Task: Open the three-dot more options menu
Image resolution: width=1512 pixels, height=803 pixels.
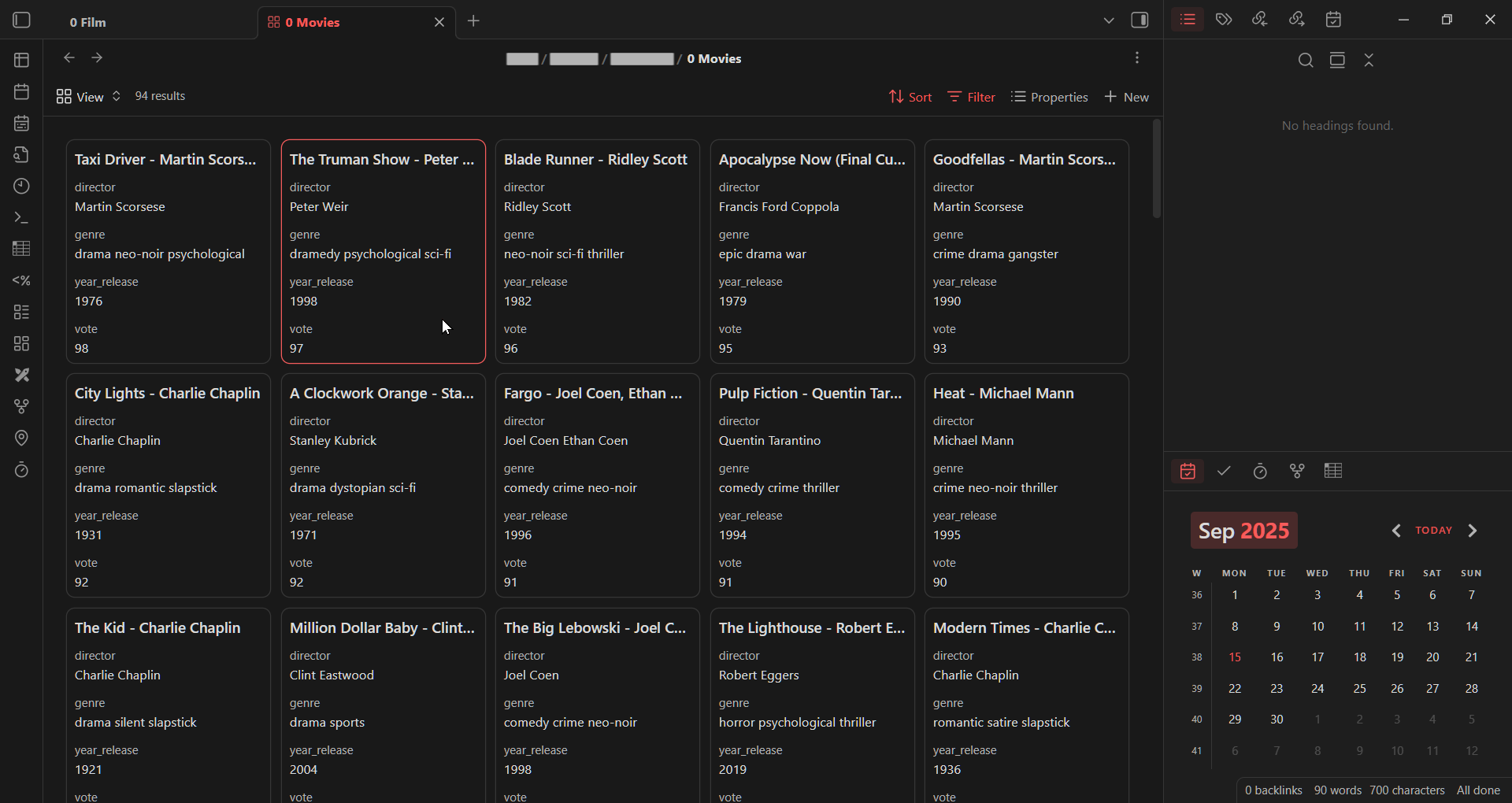Action: coord(1136,58)
